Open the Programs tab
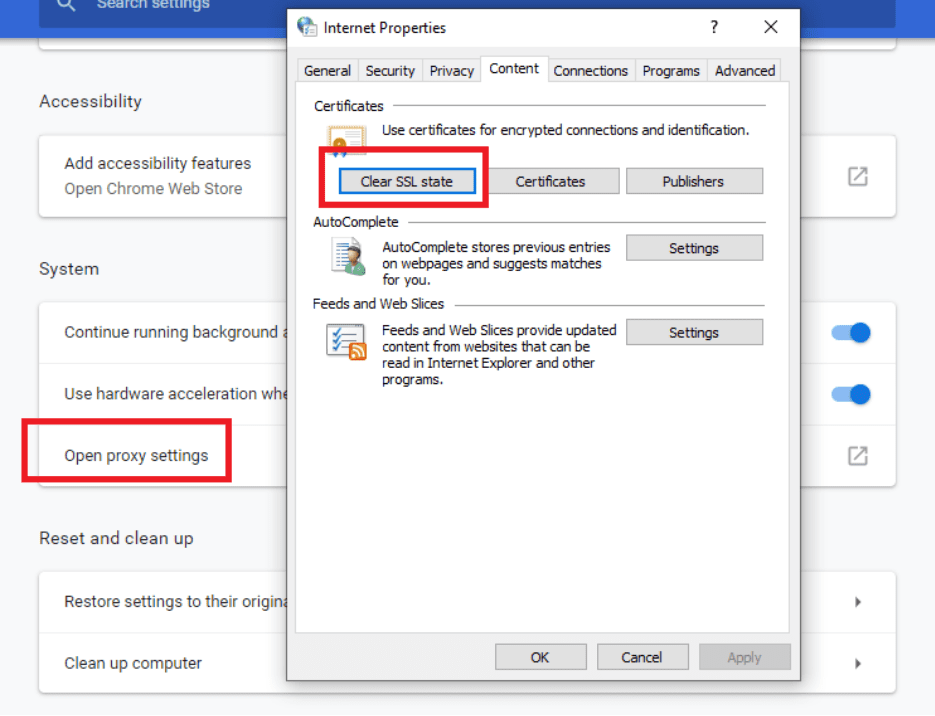The image size is (935, 716). (671, 71)
